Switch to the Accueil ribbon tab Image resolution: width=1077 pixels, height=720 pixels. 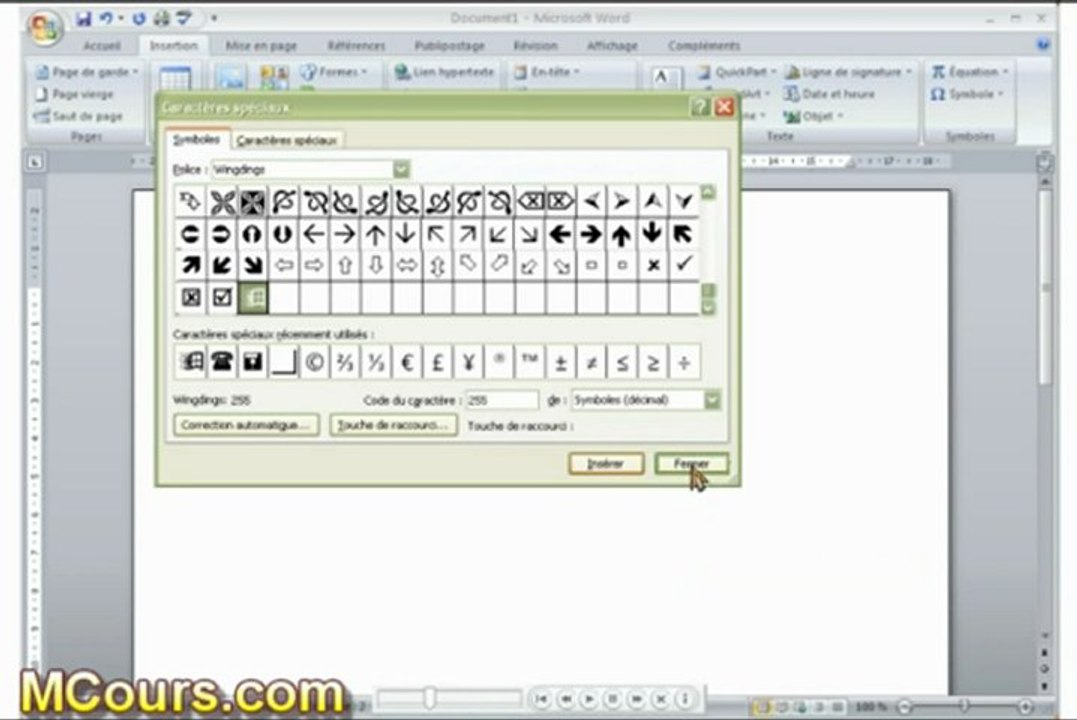point(102,46)
